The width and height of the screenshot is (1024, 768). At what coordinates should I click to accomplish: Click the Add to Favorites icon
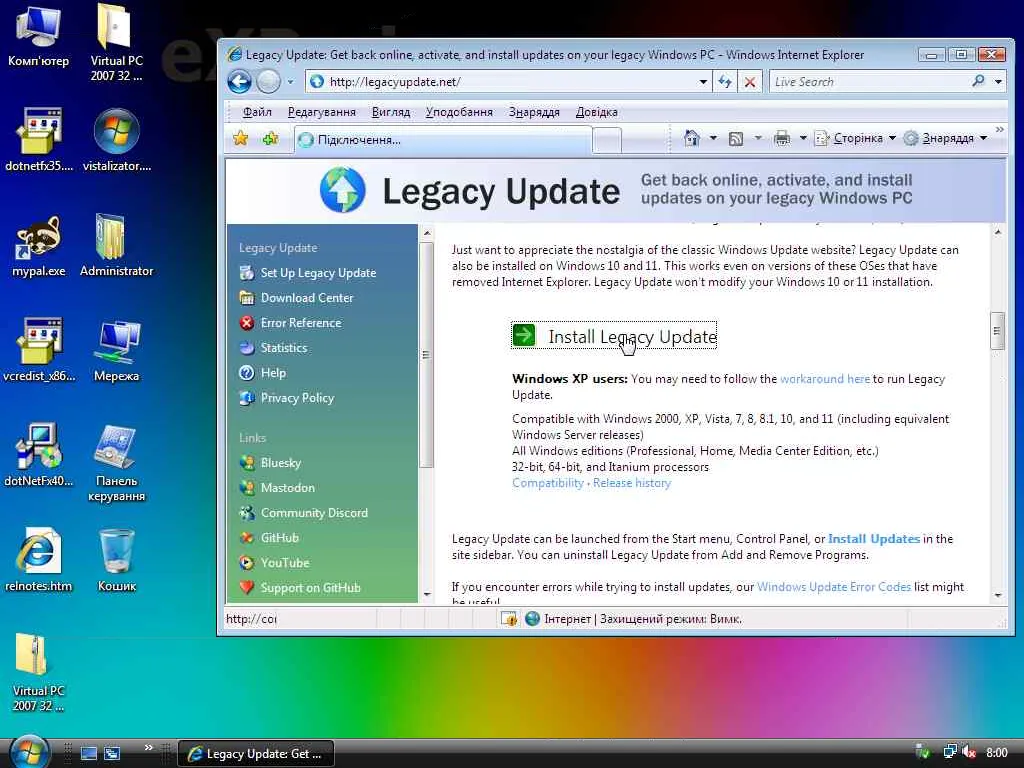270,138
